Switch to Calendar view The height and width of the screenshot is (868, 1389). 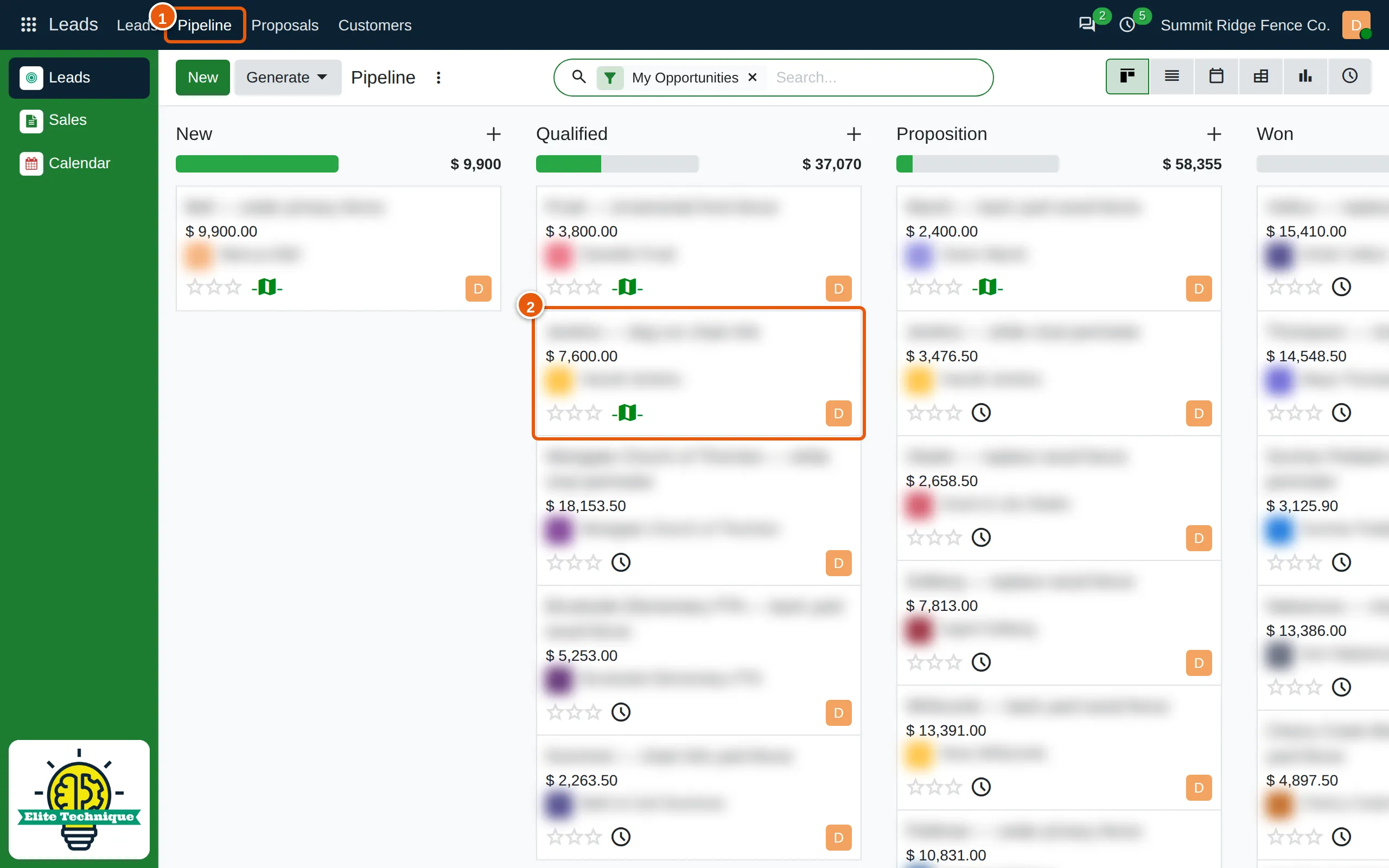(1216, 76)
